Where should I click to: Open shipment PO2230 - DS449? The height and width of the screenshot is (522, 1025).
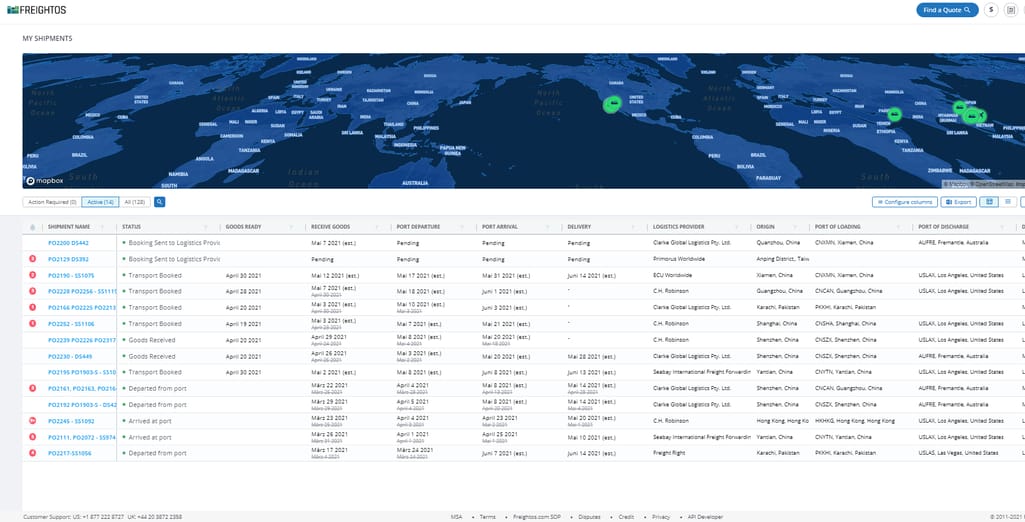coord(70,357)
